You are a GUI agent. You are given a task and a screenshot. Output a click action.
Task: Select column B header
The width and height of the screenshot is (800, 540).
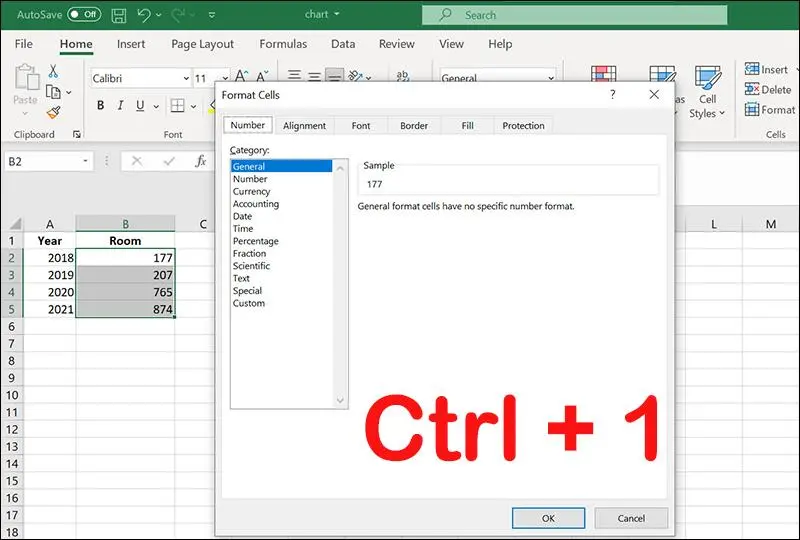coord(125,224)
